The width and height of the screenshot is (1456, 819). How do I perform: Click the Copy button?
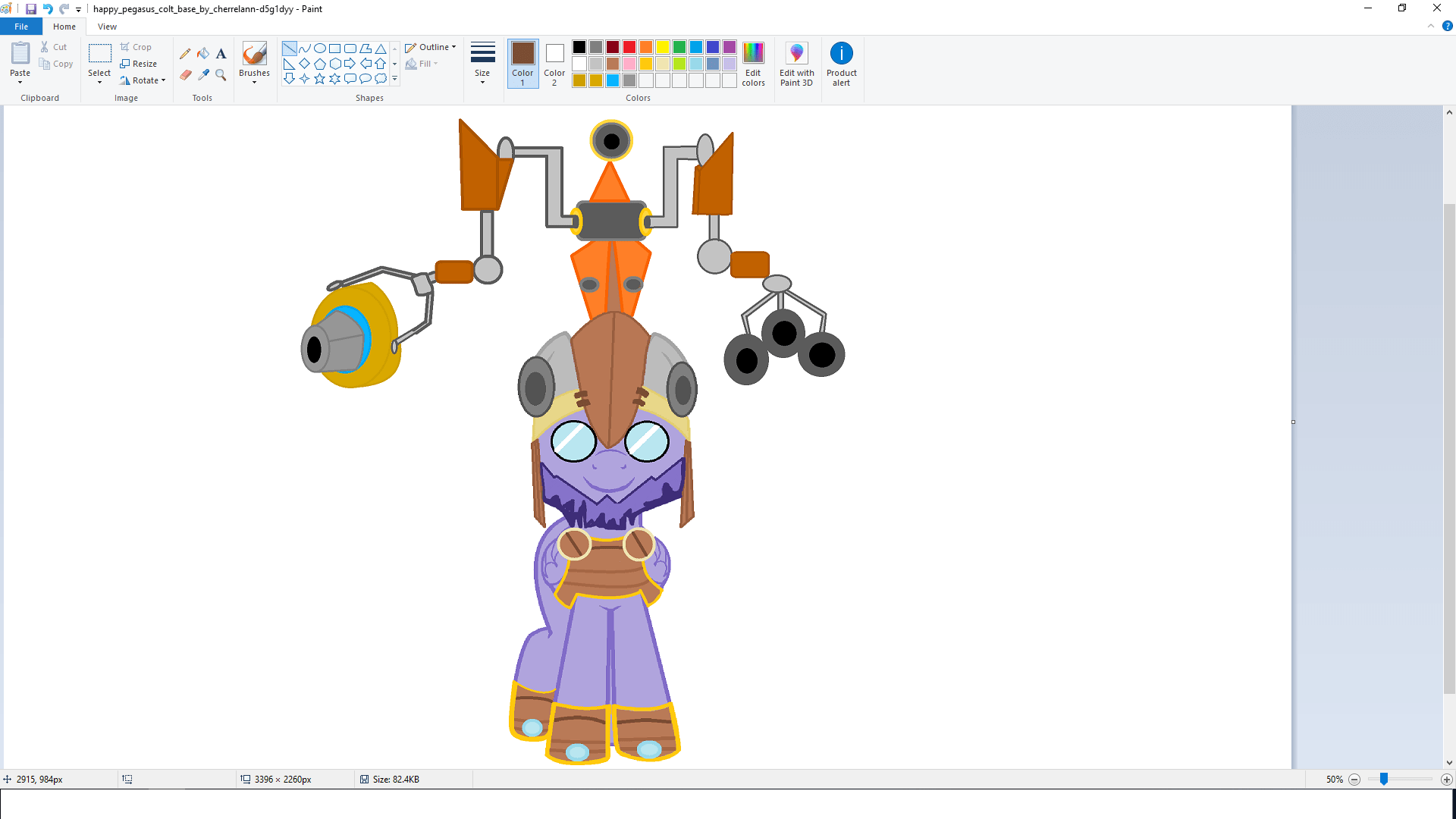click(56, 64)
